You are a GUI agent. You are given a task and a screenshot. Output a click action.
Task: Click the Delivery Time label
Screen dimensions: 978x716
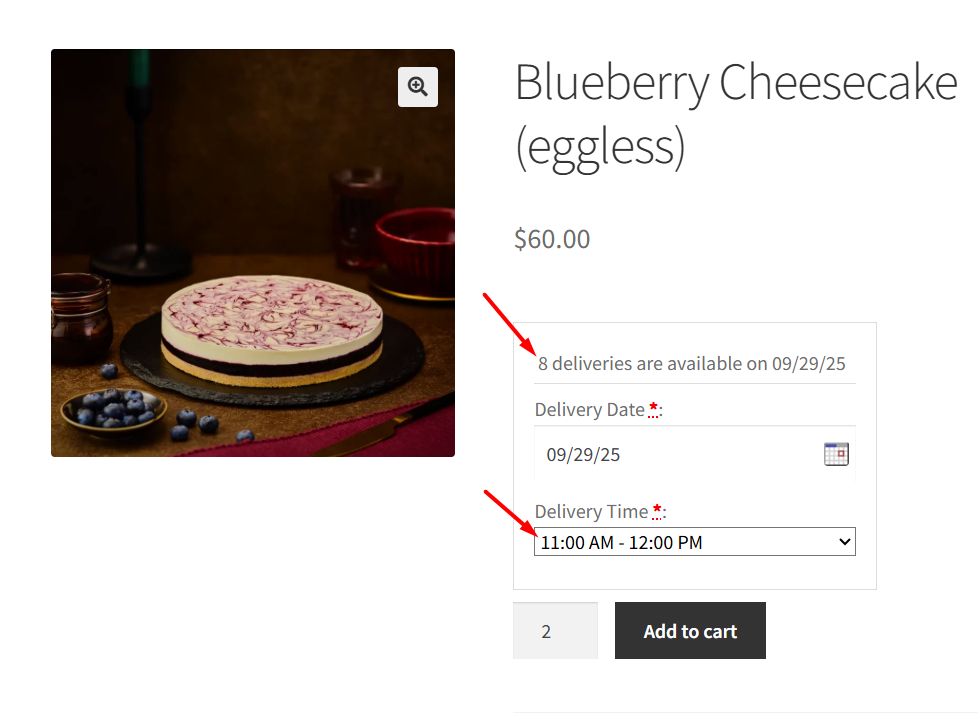pyautogui.click(x=591, y=511)
